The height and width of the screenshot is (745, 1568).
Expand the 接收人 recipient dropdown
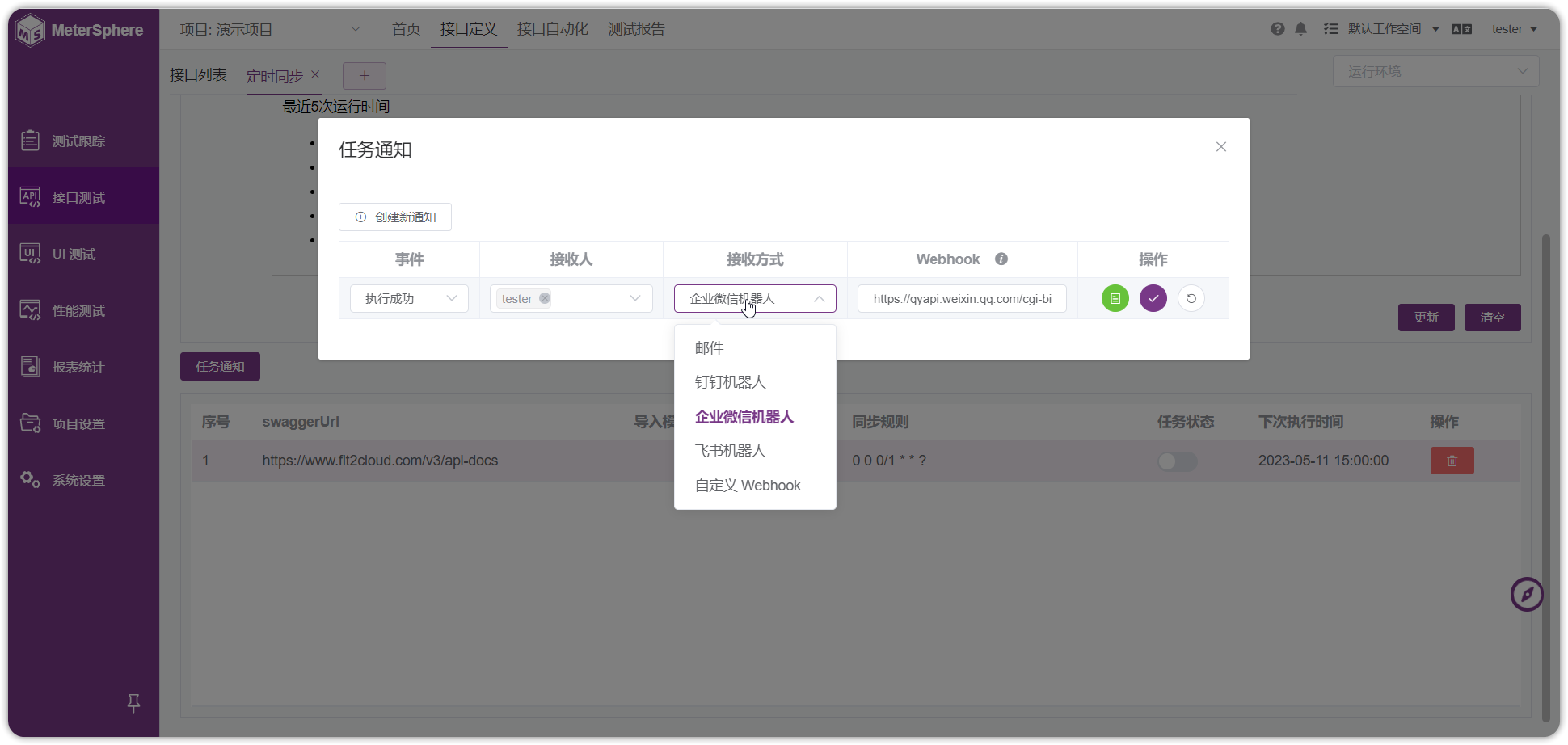pyautogui.click(x=571, y=298)
